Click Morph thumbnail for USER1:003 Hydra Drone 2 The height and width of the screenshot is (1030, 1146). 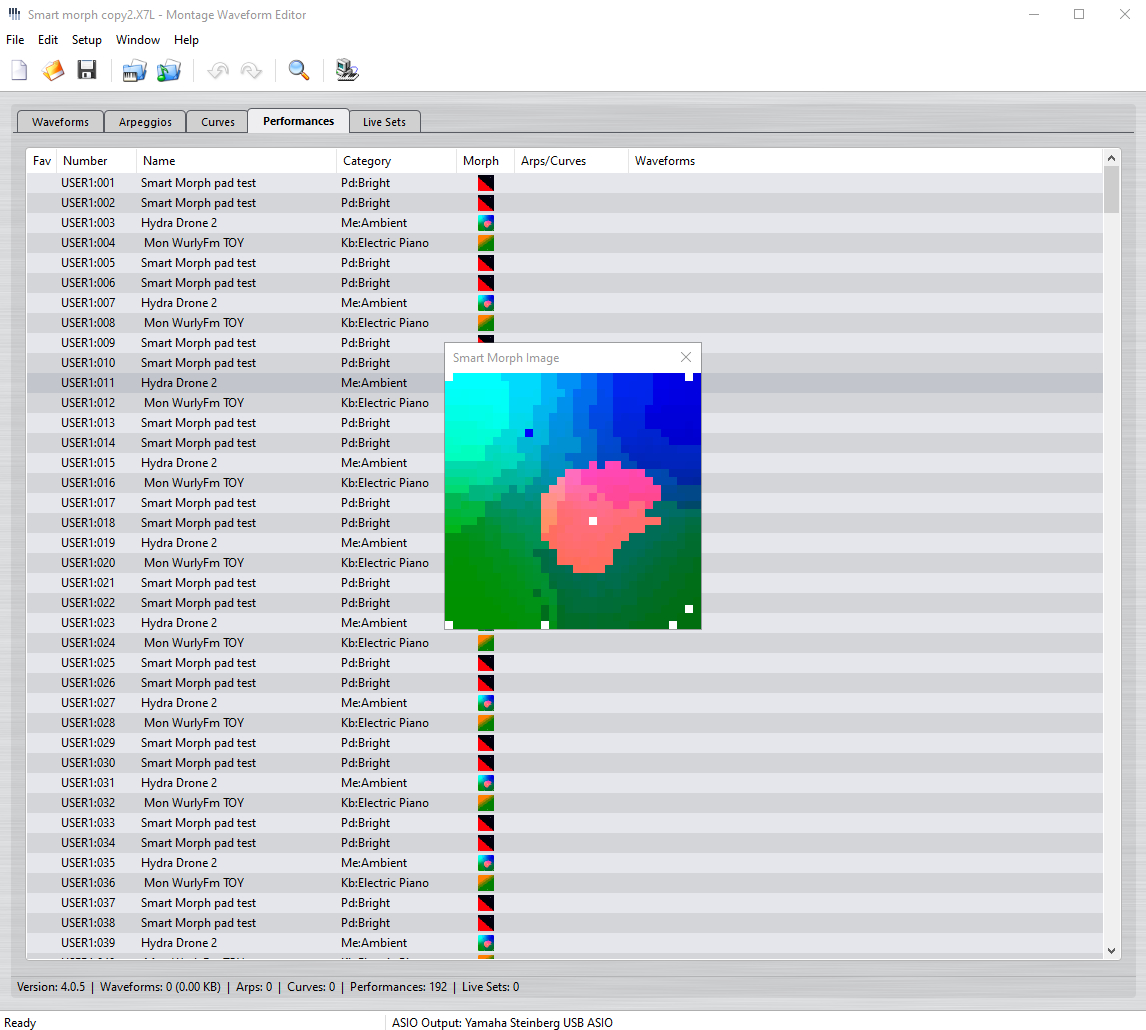click(486, 223)
